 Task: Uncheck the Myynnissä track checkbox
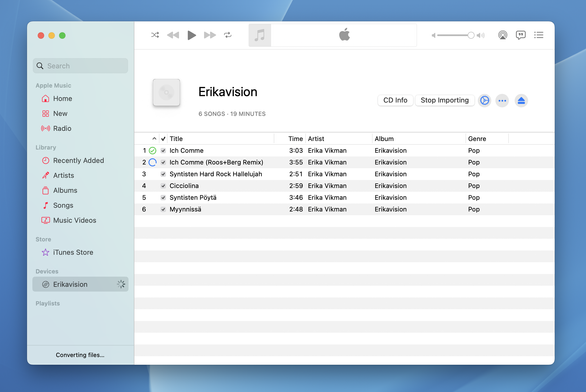point(163,209)
